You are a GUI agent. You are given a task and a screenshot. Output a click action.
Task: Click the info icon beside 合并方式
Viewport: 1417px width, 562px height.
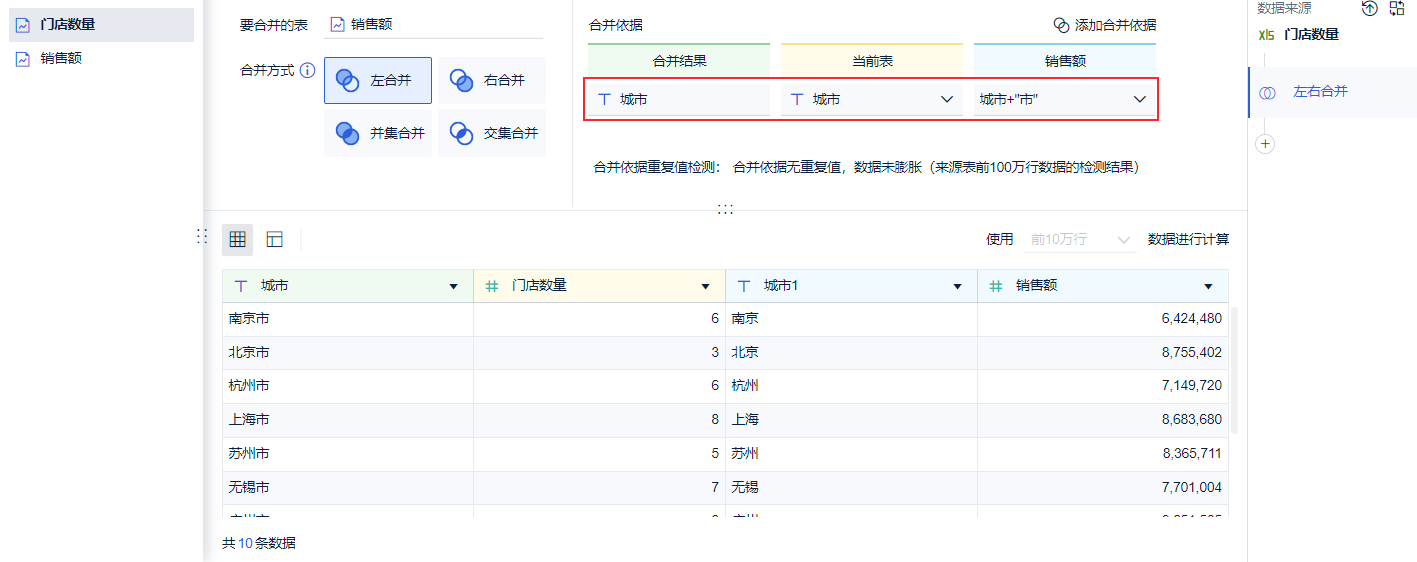point(307,71)
